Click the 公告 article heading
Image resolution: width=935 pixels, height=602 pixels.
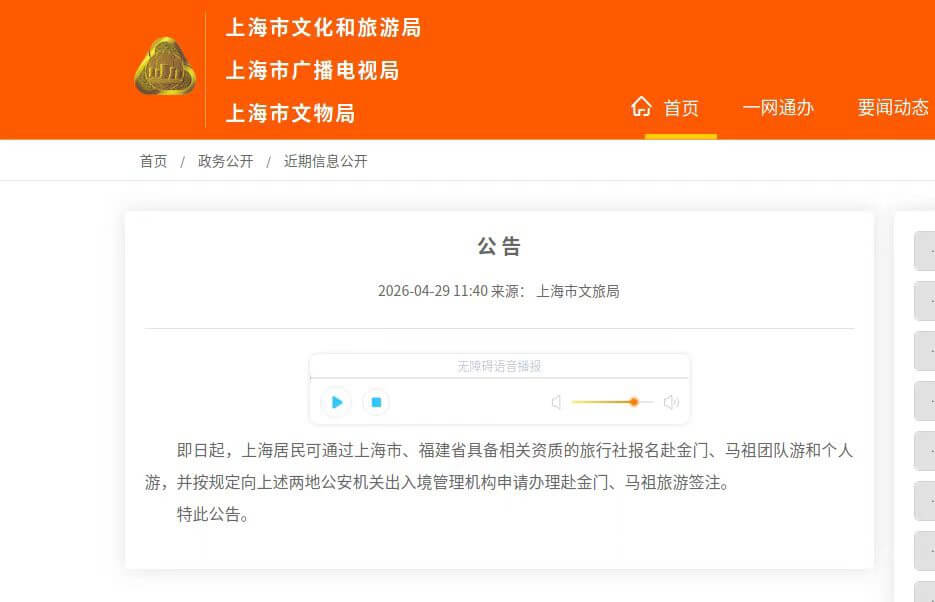(x=499, y=246)
